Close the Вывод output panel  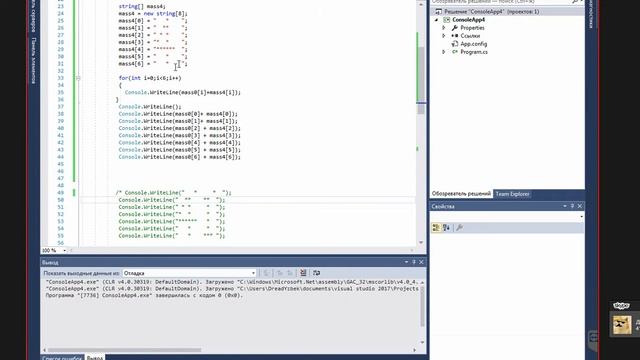point(421,262)
